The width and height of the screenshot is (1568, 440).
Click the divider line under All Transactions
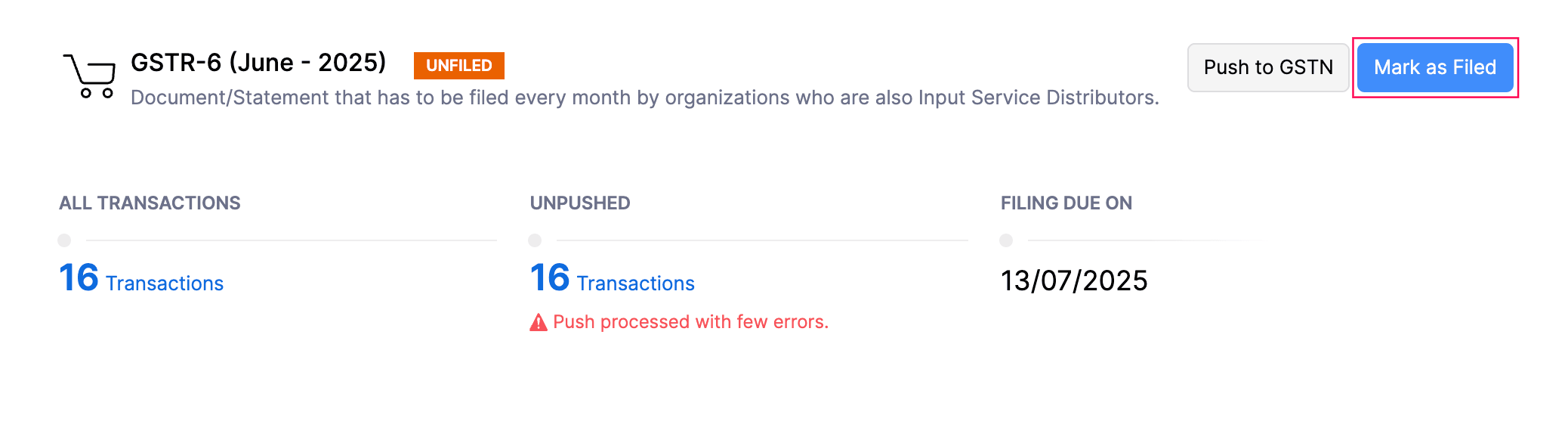tap(291, 240)
